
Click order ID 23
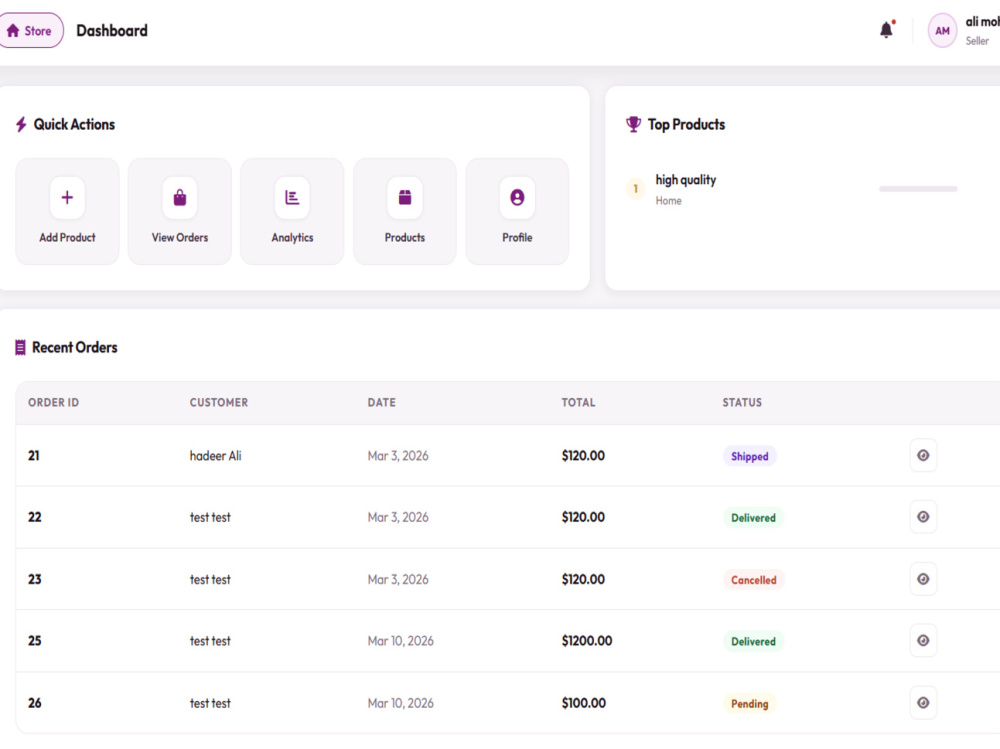pos(34,579)
